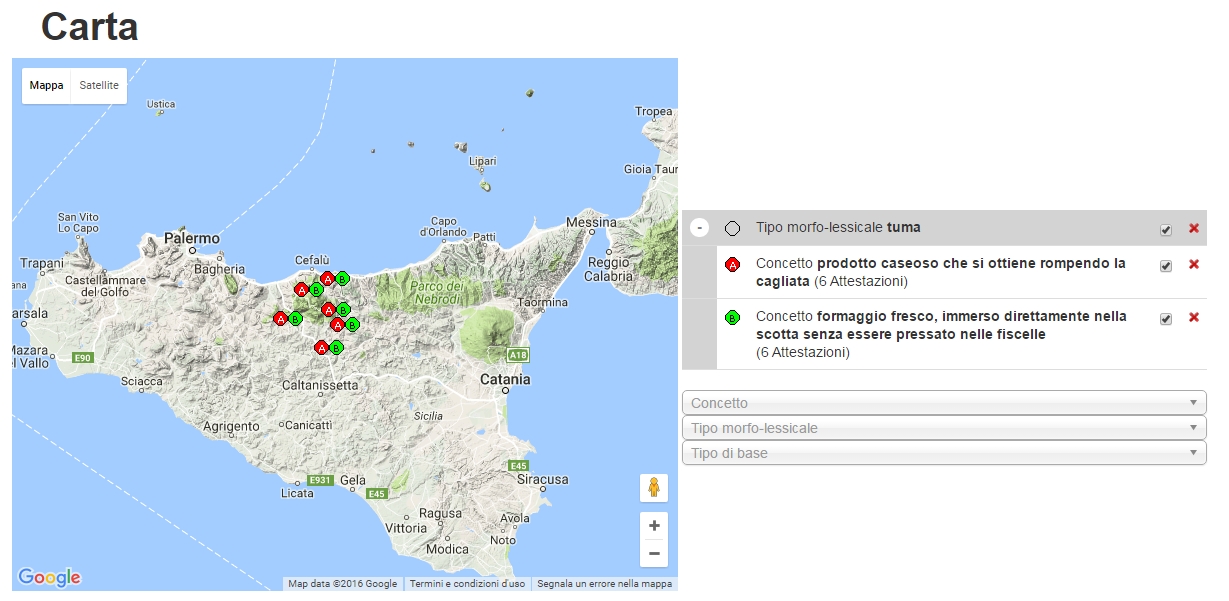
Task: Click the circle symbol beside tuma header
Action: tap(732, 229)
